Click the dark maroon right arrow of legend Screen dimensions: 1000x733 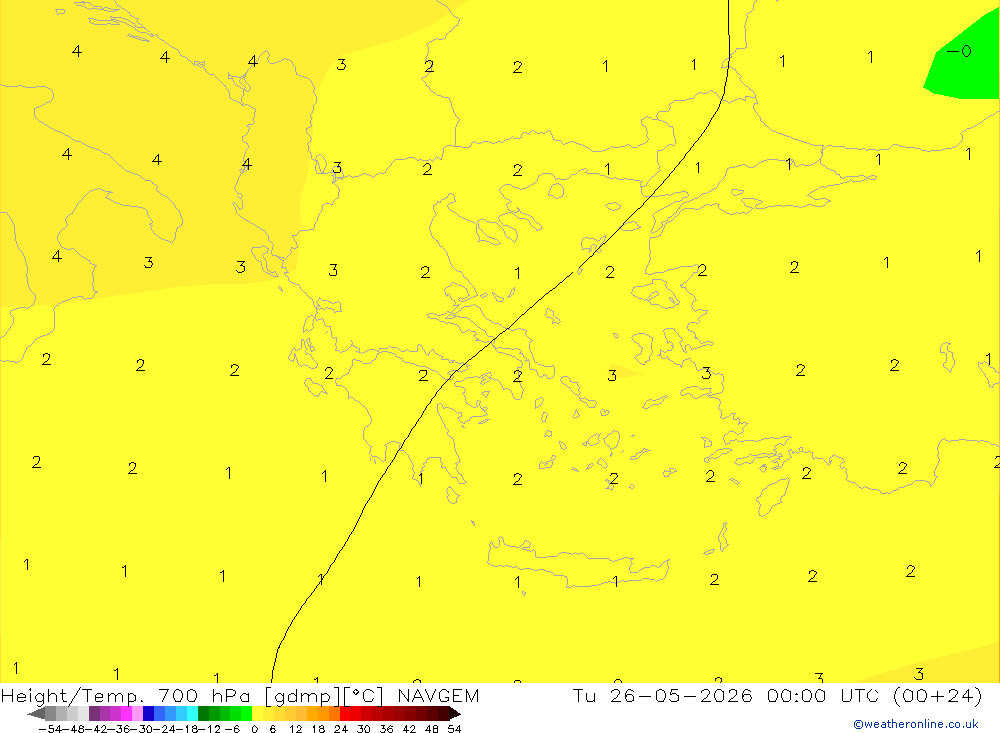pos(454,713)
